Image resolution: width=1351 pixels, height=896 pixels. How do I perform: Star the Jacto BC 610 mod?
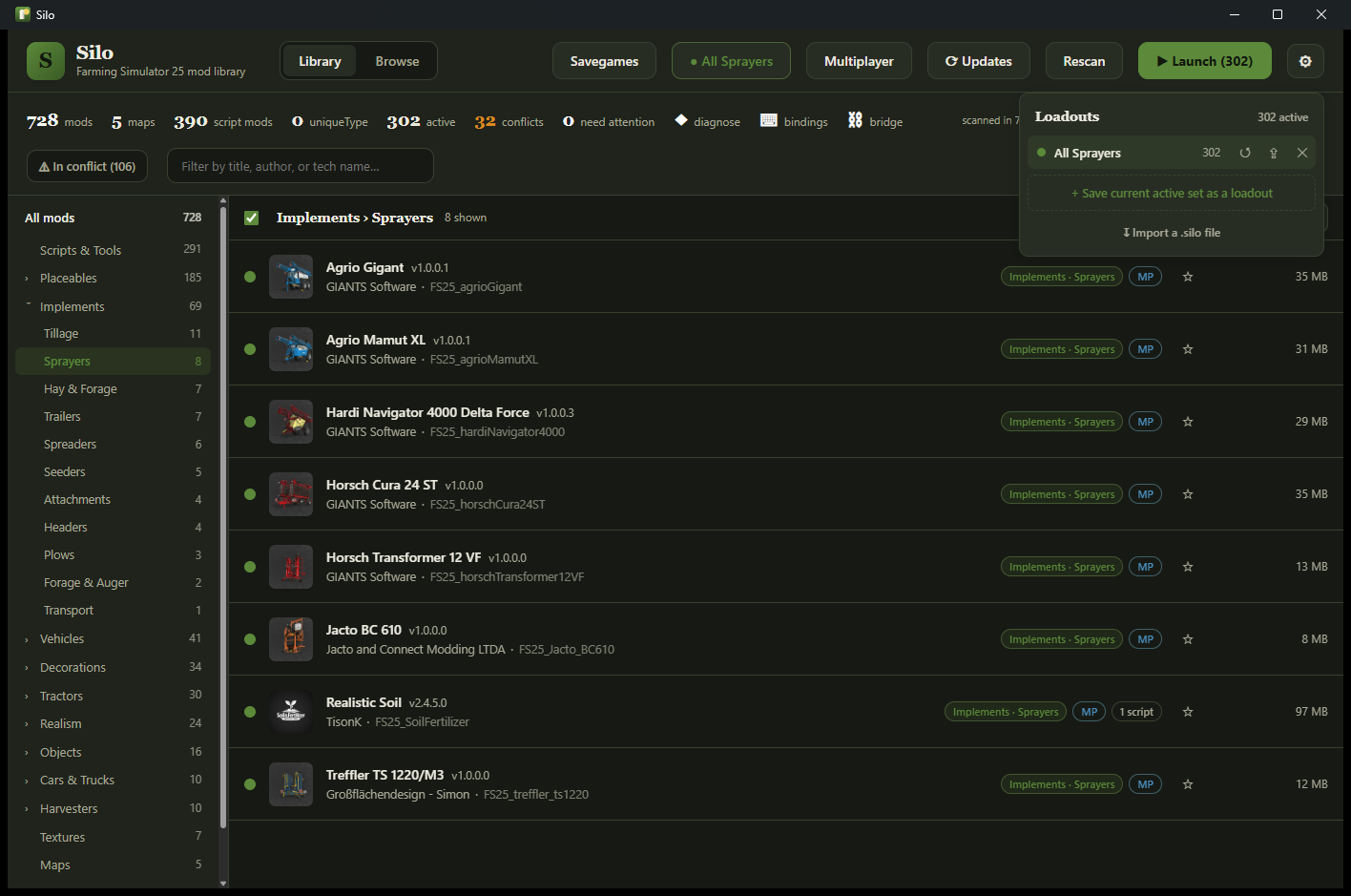[x=1188, y=639]
